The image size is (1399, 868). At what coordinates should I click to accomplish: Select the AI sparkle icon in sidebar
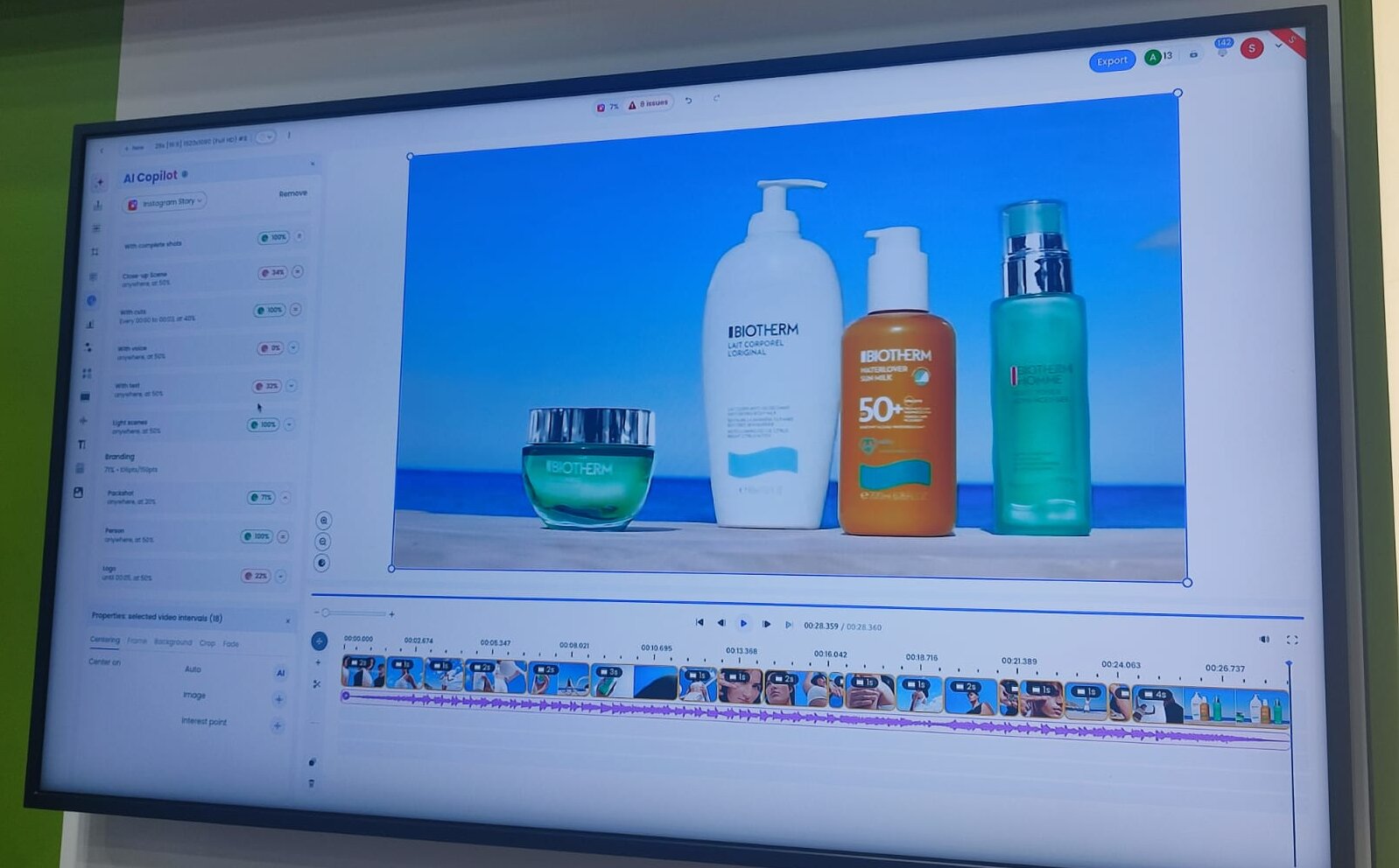[x=99, y=182]
